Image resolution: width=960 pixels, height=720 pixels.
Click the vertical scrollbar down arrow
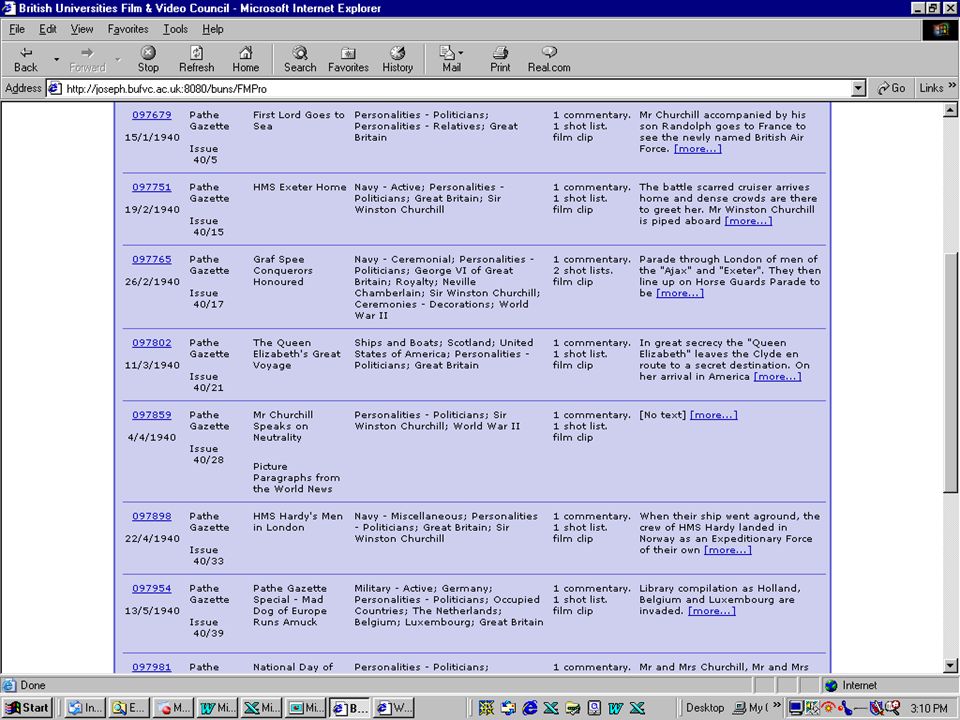950,666
